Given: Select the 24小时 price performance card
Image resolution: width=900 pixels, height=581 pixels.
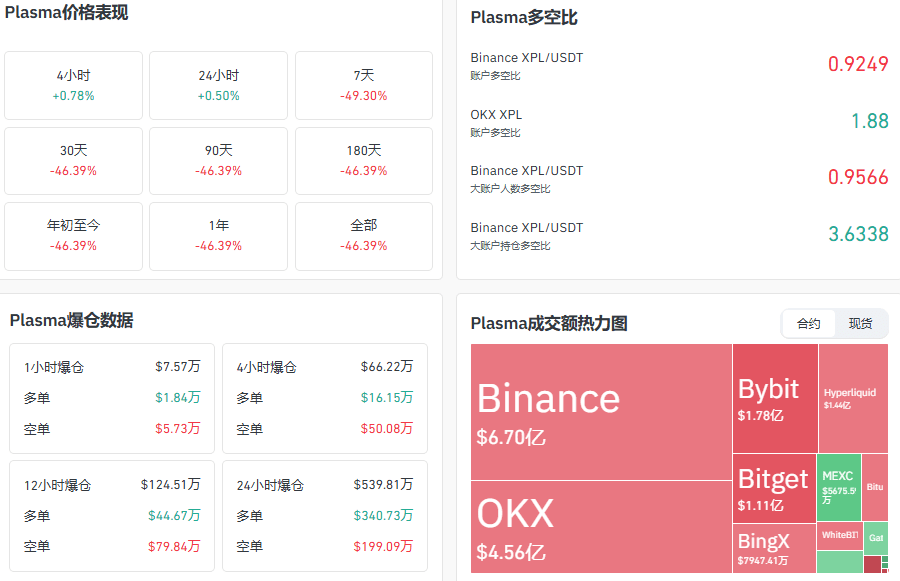Looking at the screenshot, I should tap(218, 85).
